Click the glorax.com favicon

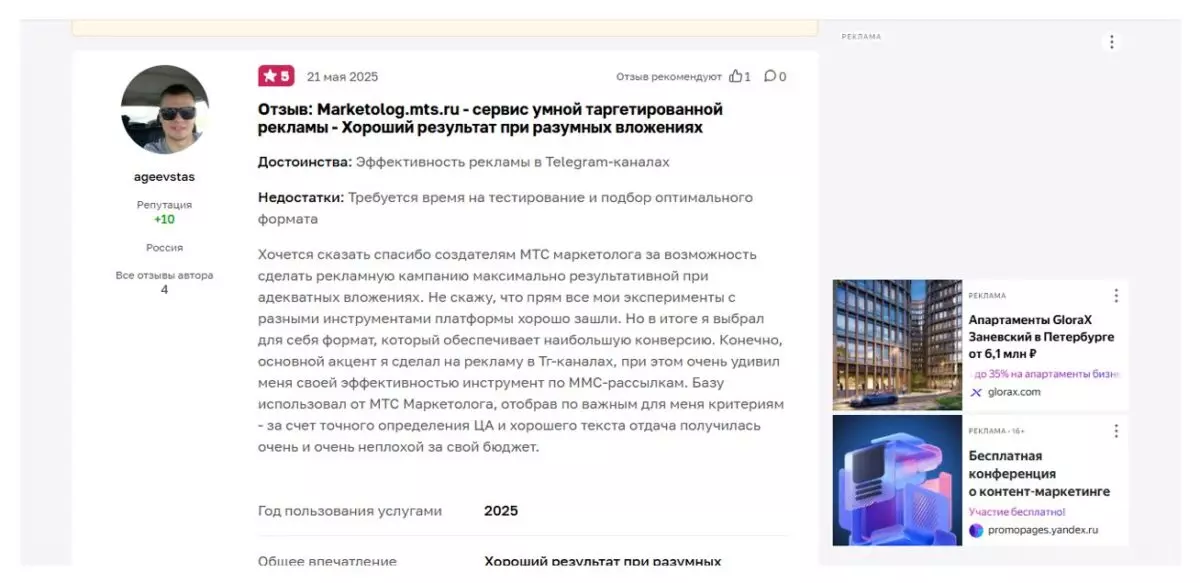976,392
